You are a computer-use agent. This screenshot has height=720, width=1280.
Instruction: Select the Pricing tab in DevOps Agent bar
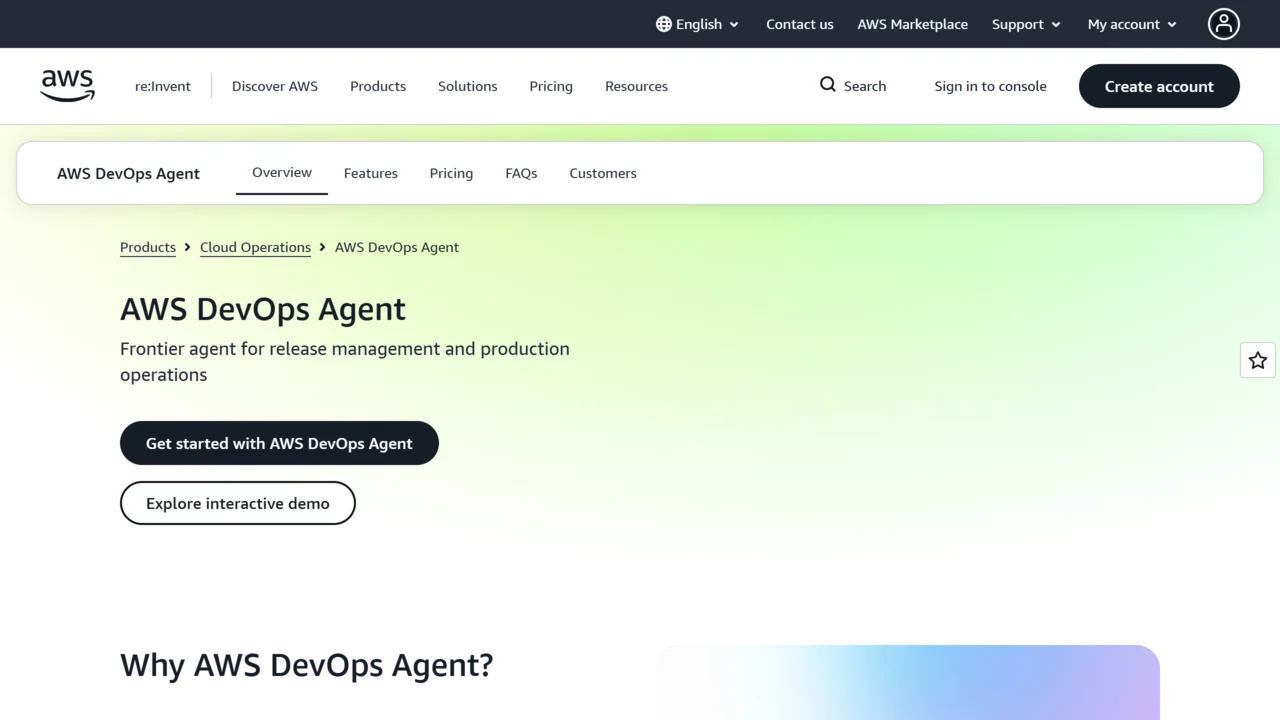point(451,173)
